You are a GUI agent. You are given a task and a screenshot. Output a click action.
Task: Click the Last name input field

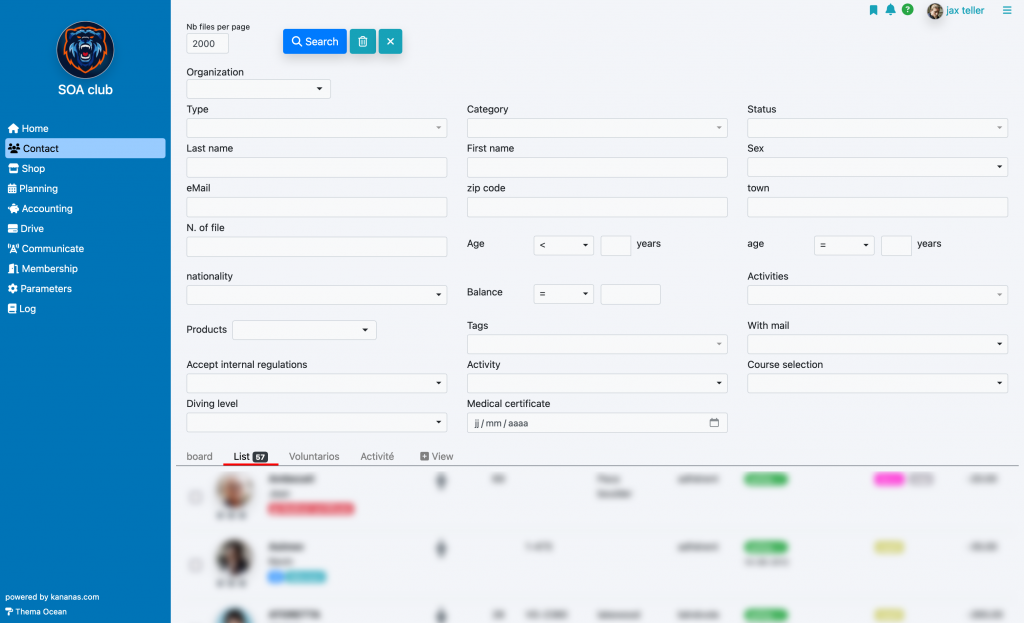(x=317, y=167)
